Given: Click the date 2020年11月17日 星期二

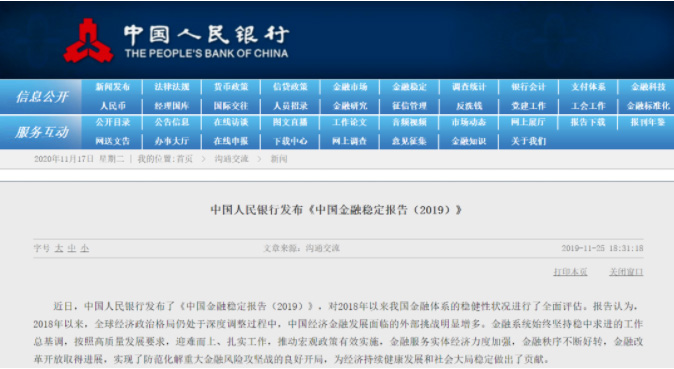Looking at the screenshot, I should pyautogui.click(x=79, y=159).
